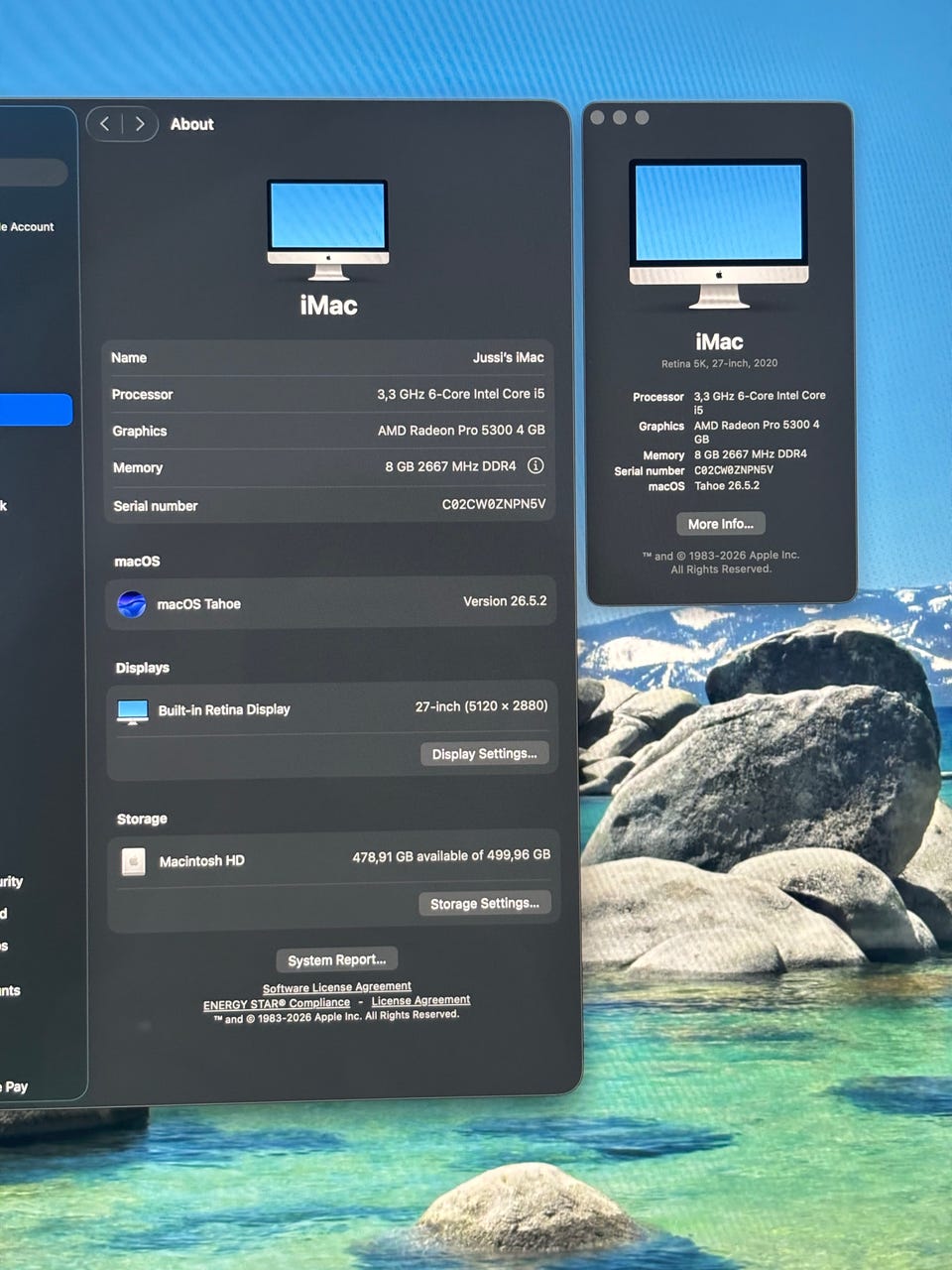Open Display Settings
The image size is (952, 1270).
tap(484, 754)
